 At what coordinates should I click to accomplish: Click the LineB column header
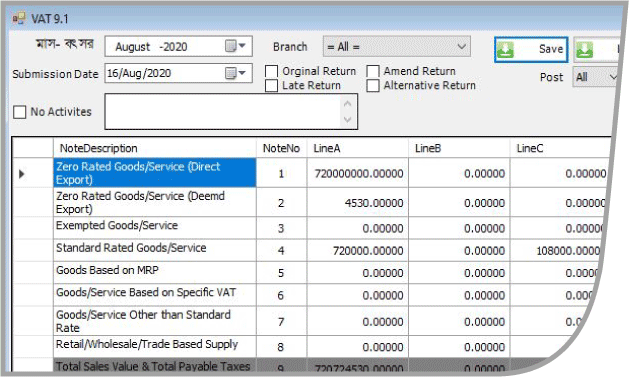[x=459, y=148]
